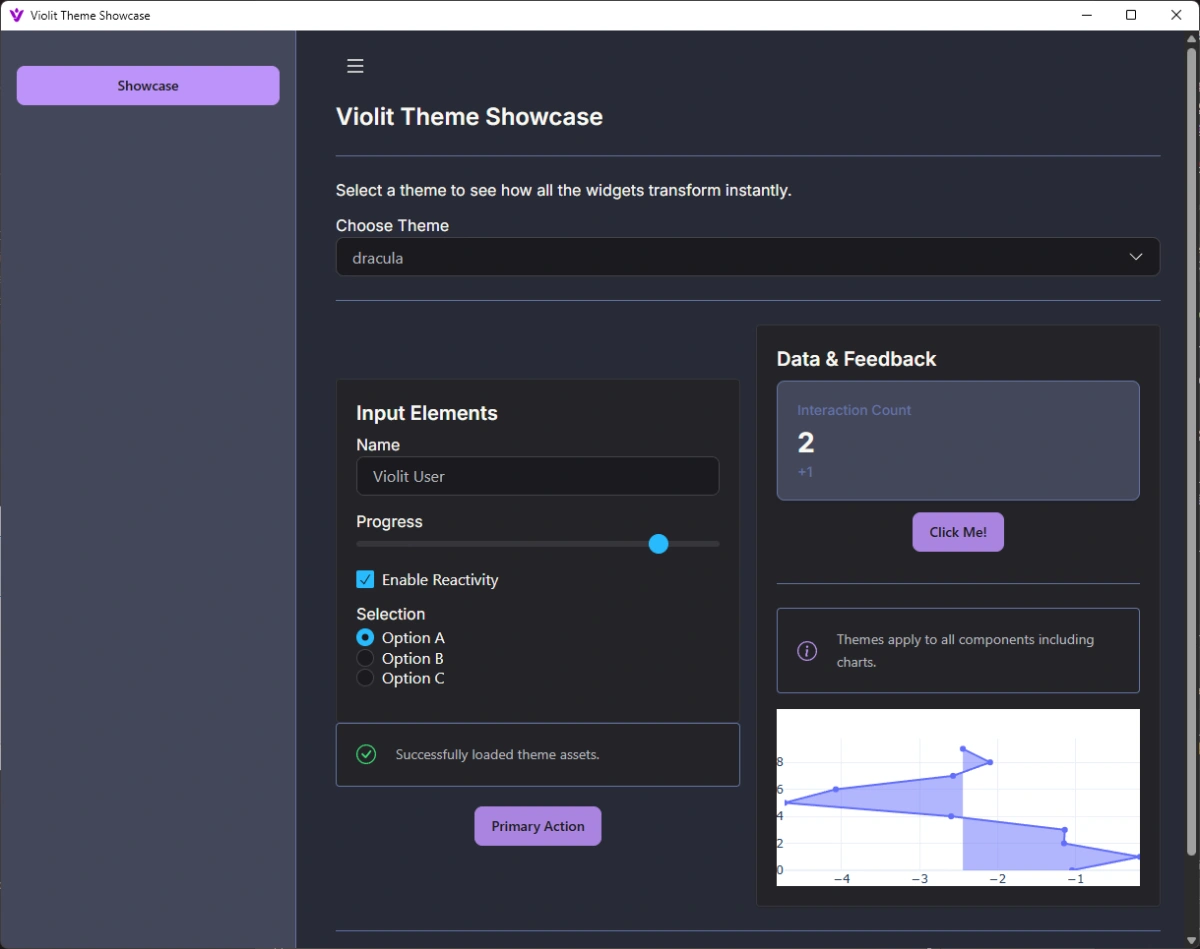Maximize the Violit Theme Showcase window
Image resolution: width=1200 pixels, height=949 pixels.
(1130, 15)
